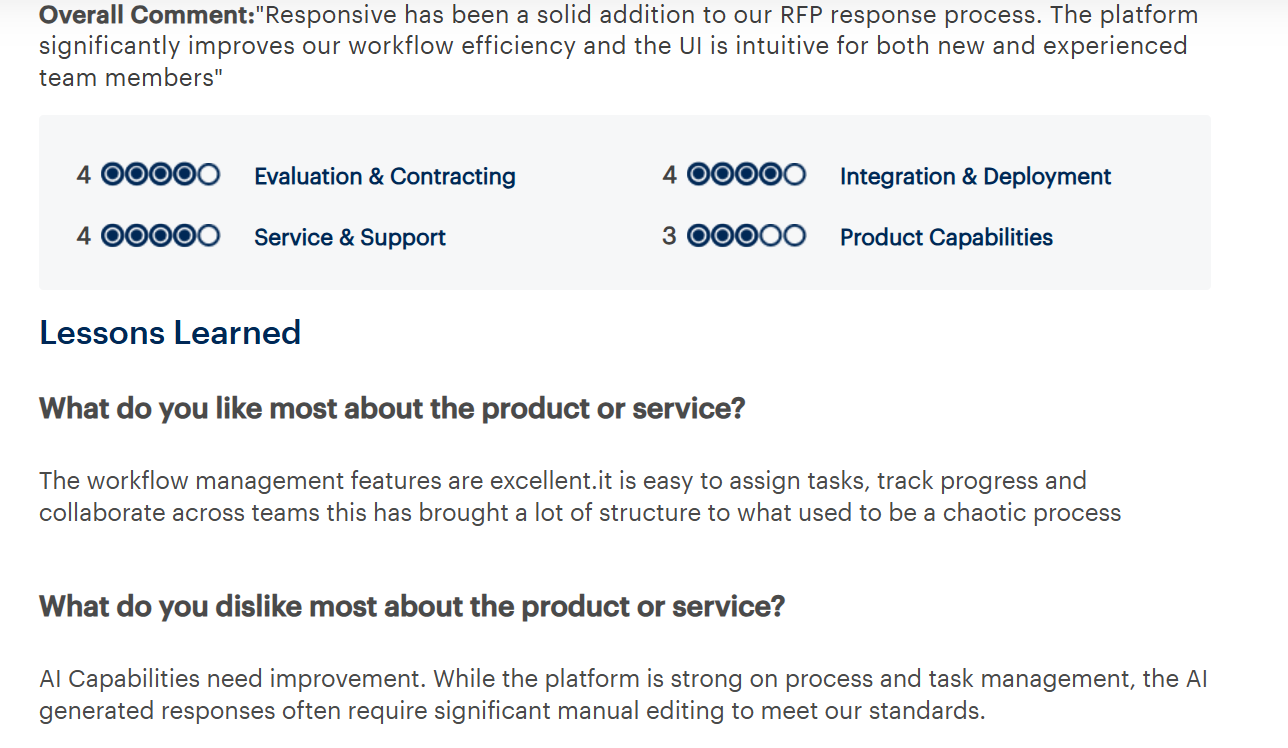Image resolution: width=1288 pixels, height=748 pixels.
Task: Click the fourth empty circle of Product Capabilities rating
Action: tap(771, 236)
